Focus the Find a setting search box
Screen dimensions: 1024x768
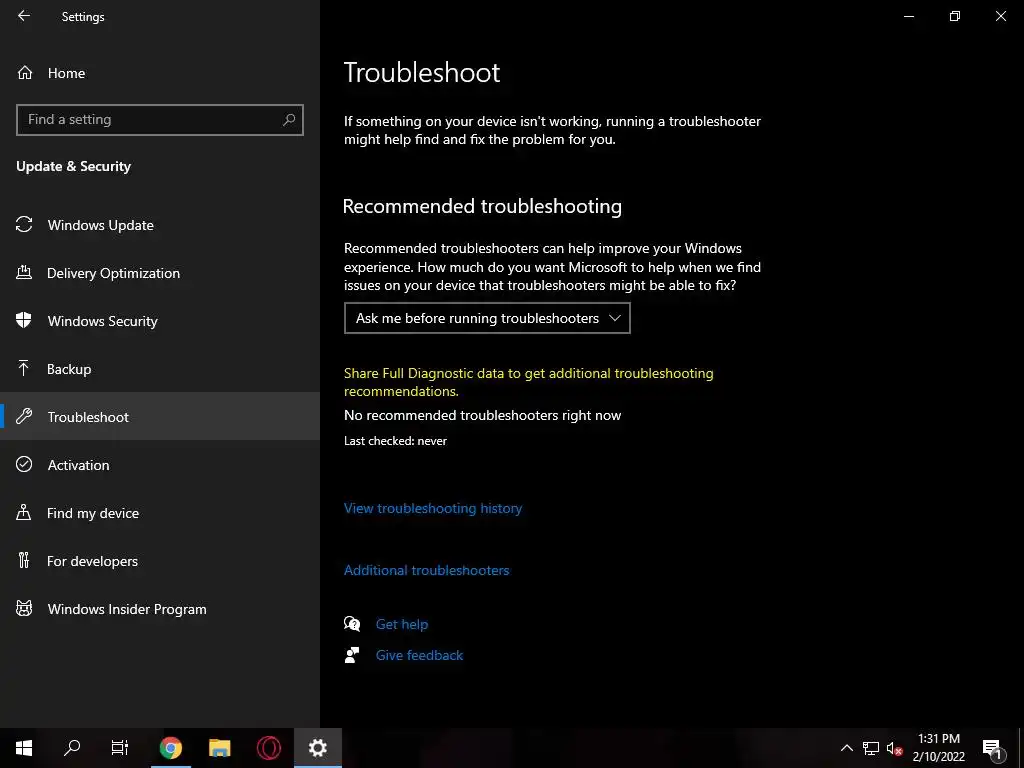pyautogui.click(x=160, y=120)
